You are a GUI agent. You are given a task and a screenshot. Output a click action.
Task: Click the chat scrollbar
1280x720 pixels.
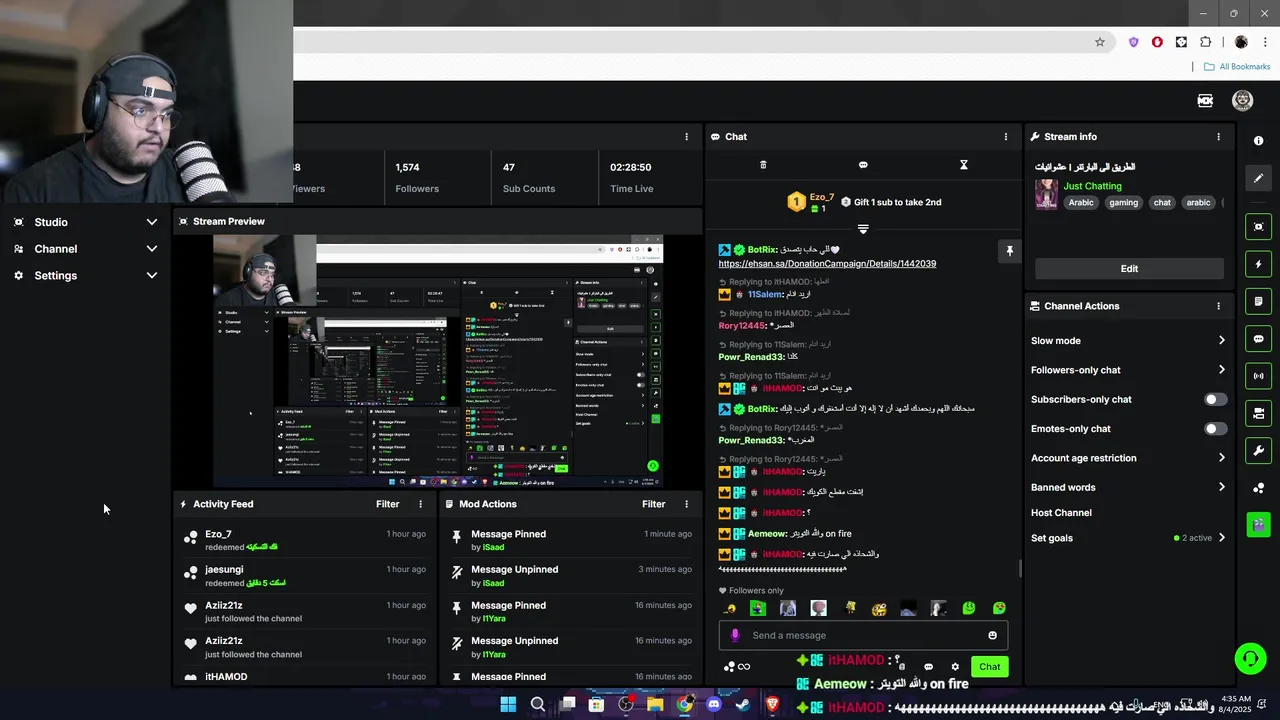click(1020, 568)
